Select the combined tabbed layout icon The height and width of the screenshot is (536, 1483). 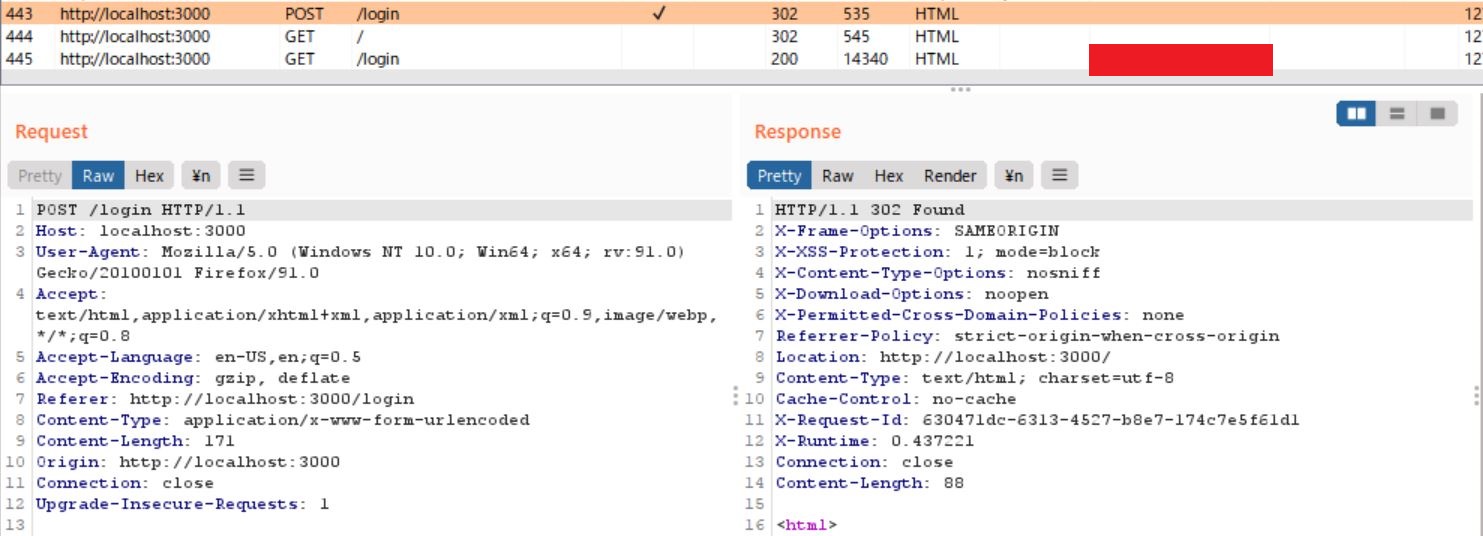pos(1437,114)
